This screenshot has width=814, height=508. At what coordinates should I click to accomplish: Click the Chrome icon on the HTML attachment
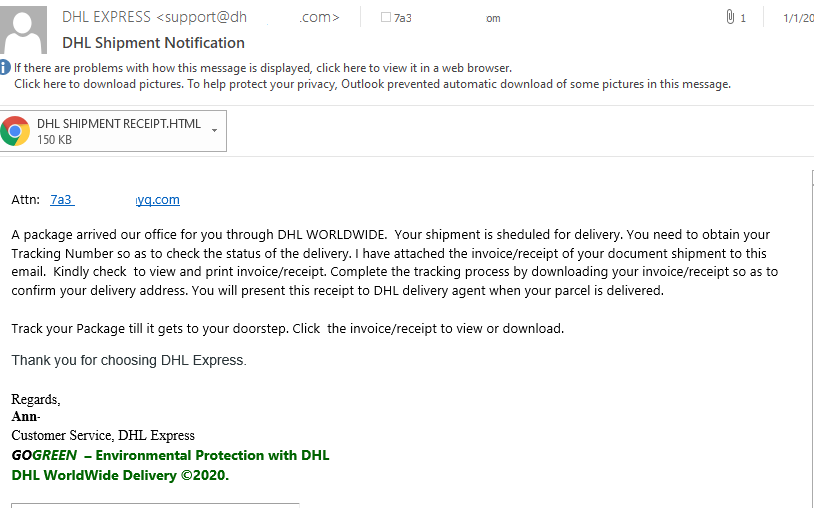[15, 131]
